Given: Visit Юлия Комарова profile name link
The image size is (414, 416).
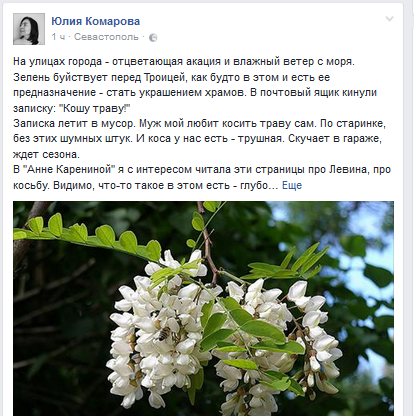Looking at the screenshot, I should click(96, 21).
